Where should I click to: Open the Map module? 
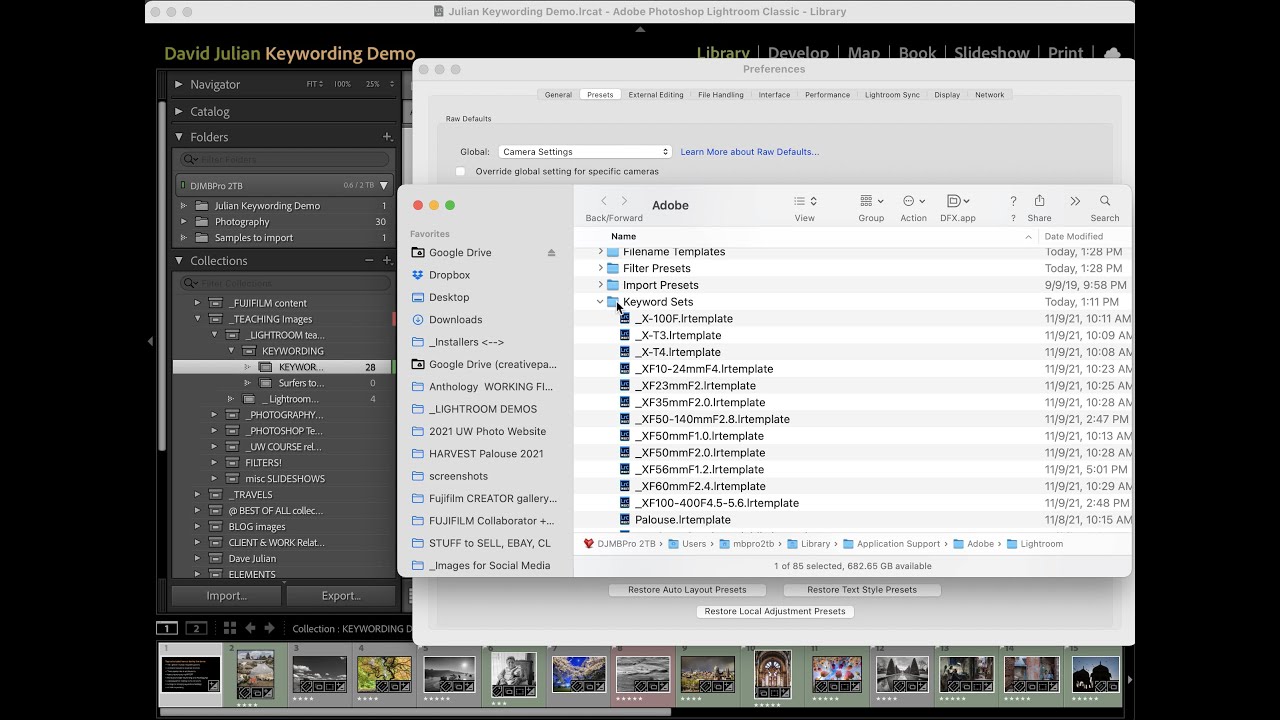(x=864, y=53)
